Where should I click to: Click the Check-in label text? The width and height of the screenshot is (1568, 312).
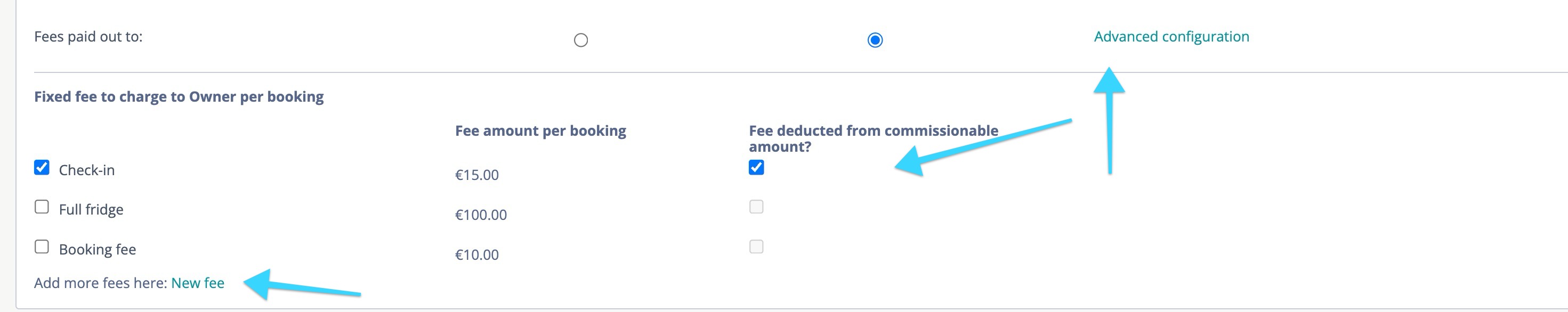pyautogui.click(x=86, y=170)
